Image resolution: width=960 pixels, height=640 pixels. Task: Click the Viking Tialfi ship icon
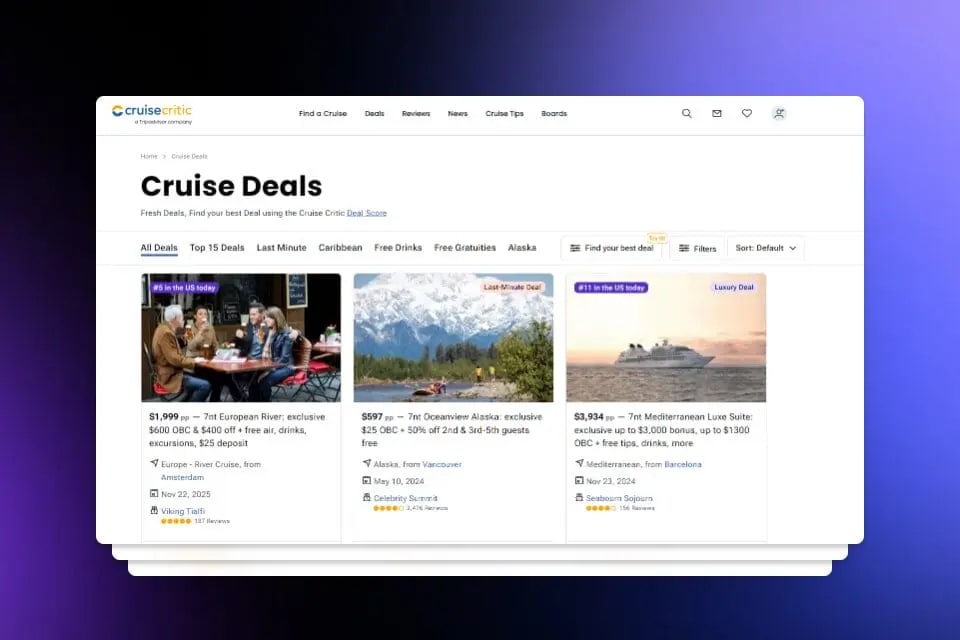pyautogui.click(x=154, y=510)
